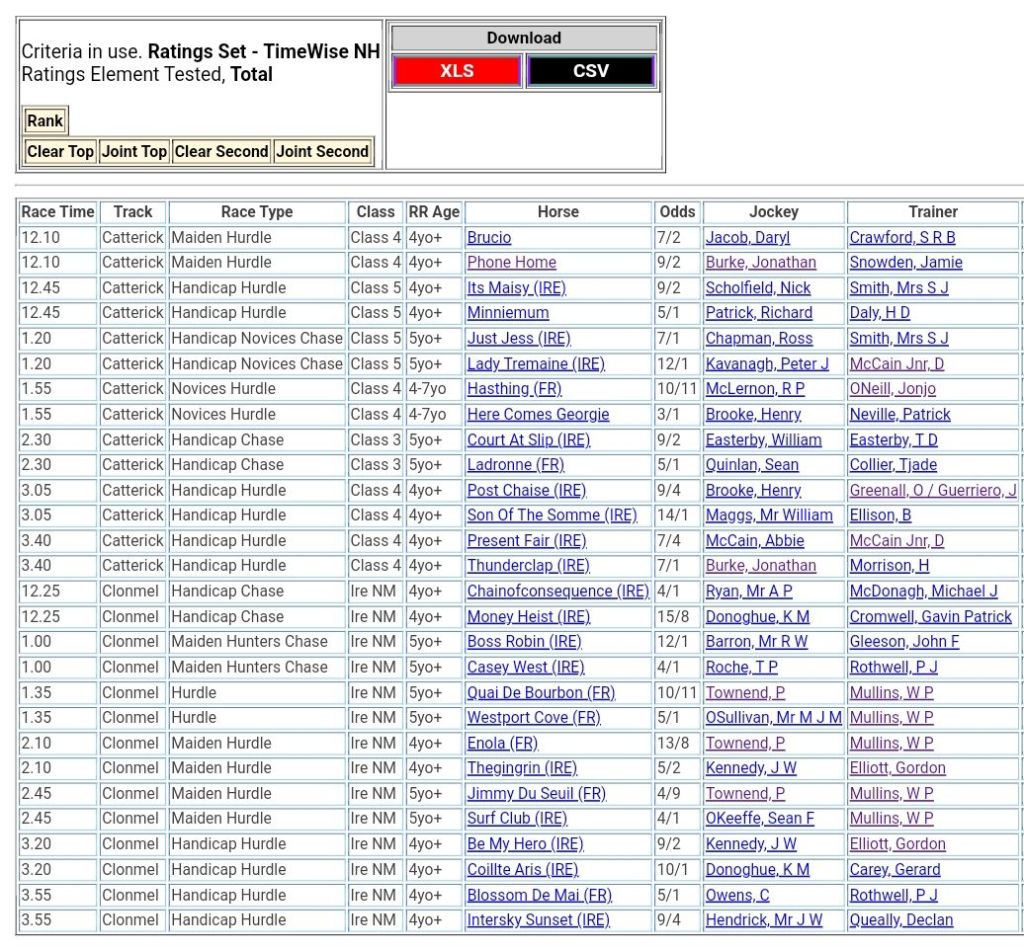Click the Odds column header

677,212
